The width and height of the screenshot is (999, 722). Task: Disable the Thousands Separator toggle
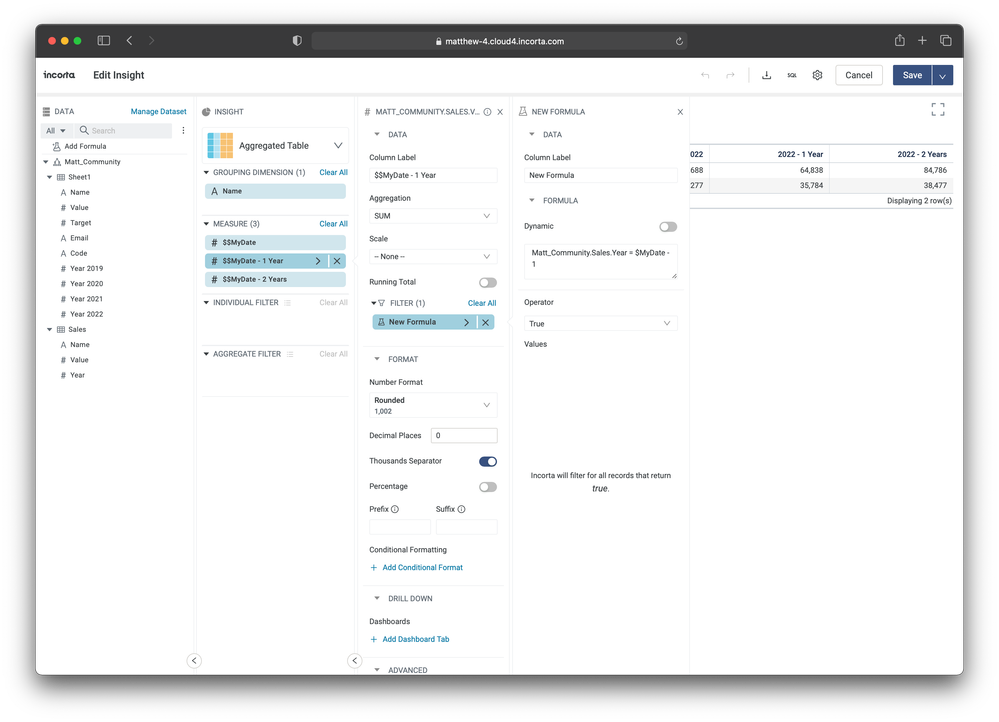point(487,461)
